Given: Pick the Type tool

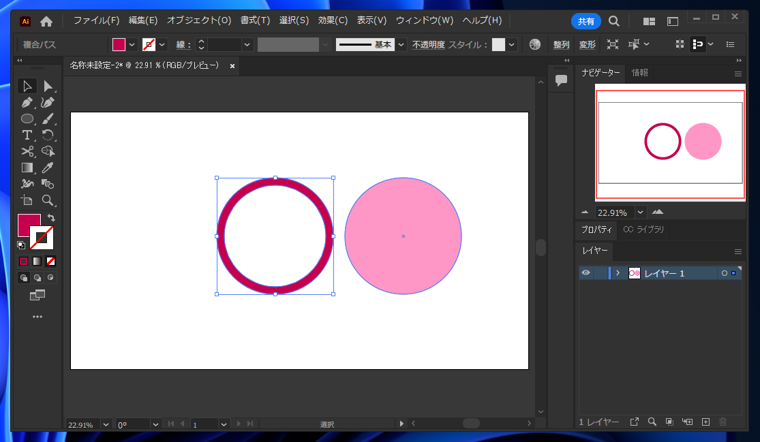Looking at the screenshot, I should tap(27, 135).
